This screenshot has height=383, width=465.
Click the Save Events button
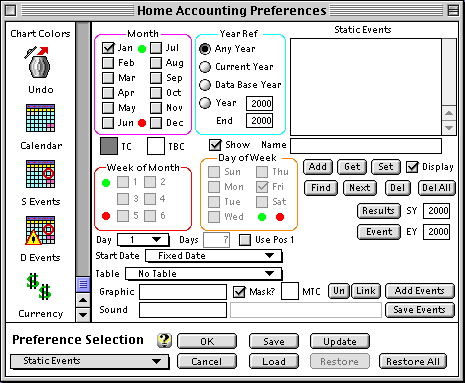(420, 310)
